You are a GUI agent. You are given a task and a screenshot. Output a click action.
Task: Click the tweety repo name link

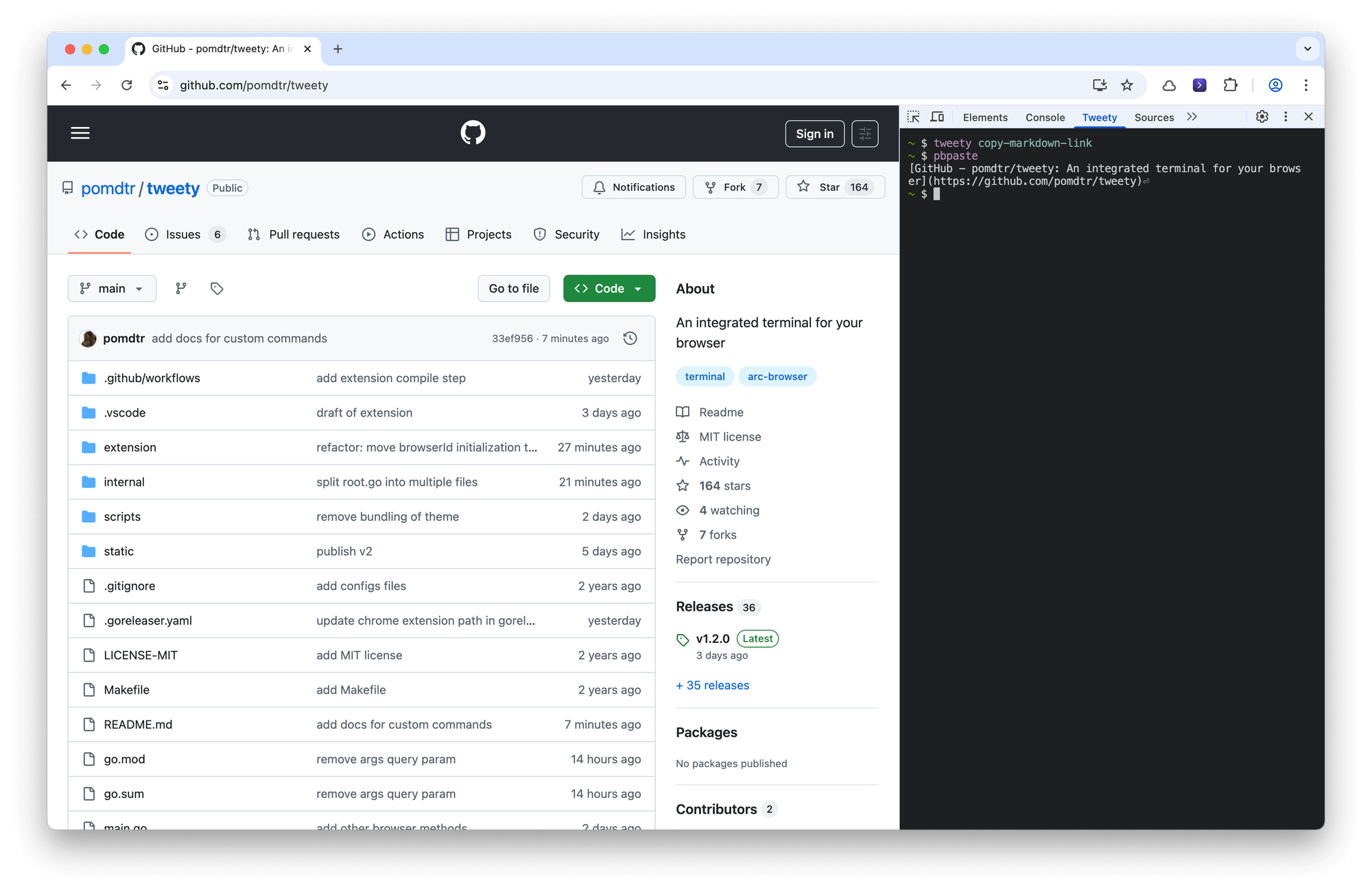tap(173, 189)
